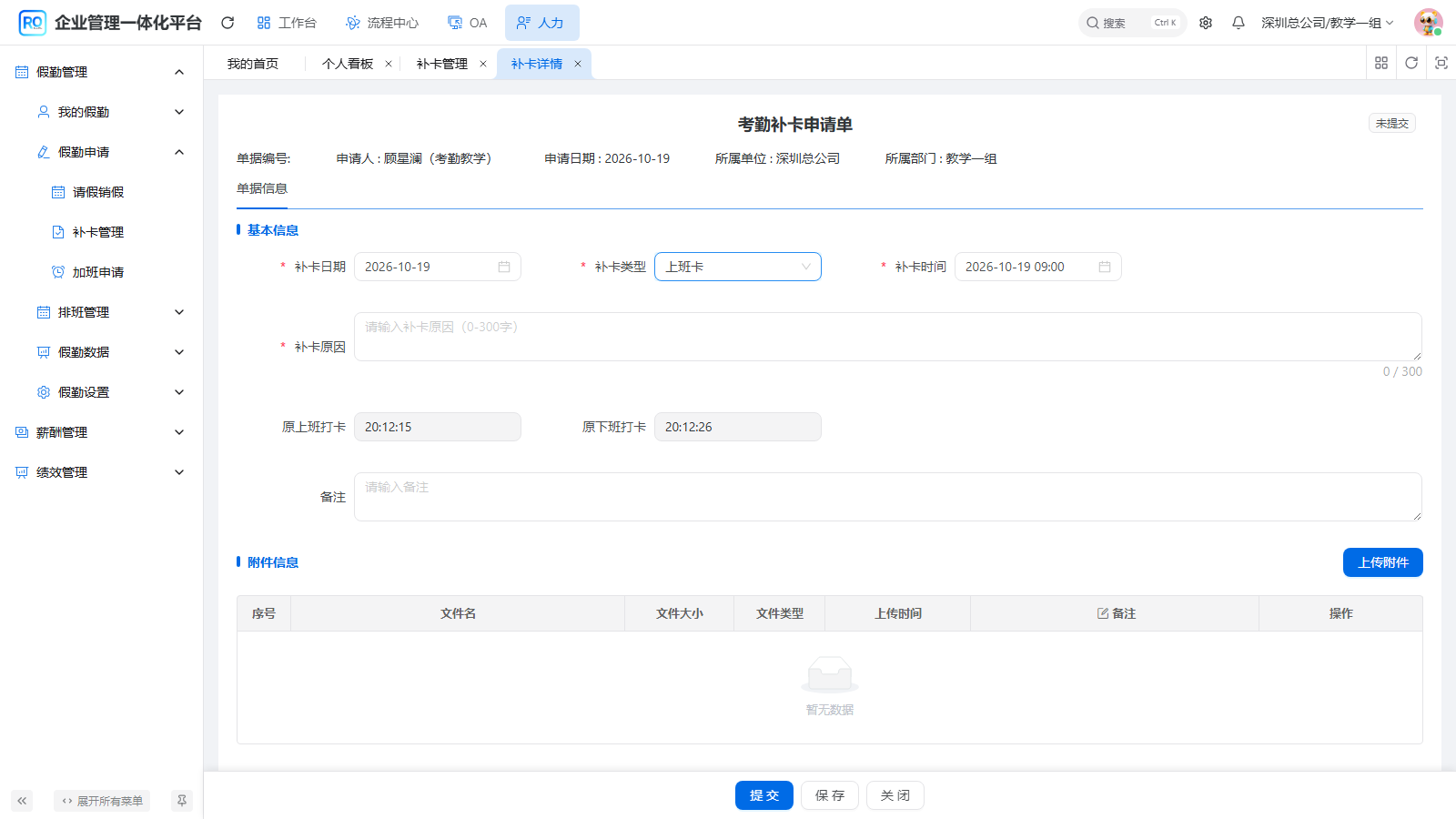This screenshot has width=1456, height=819.
Task: Close the 补卡详情 tab
Action: coord(578,64)
